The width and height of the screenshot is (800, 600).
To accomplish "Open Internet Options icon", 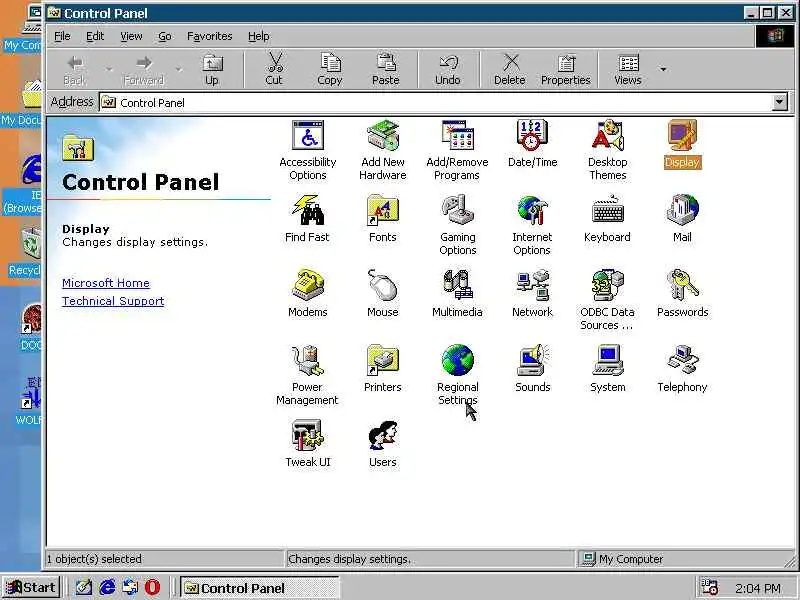I will click(x=532, y=225).
